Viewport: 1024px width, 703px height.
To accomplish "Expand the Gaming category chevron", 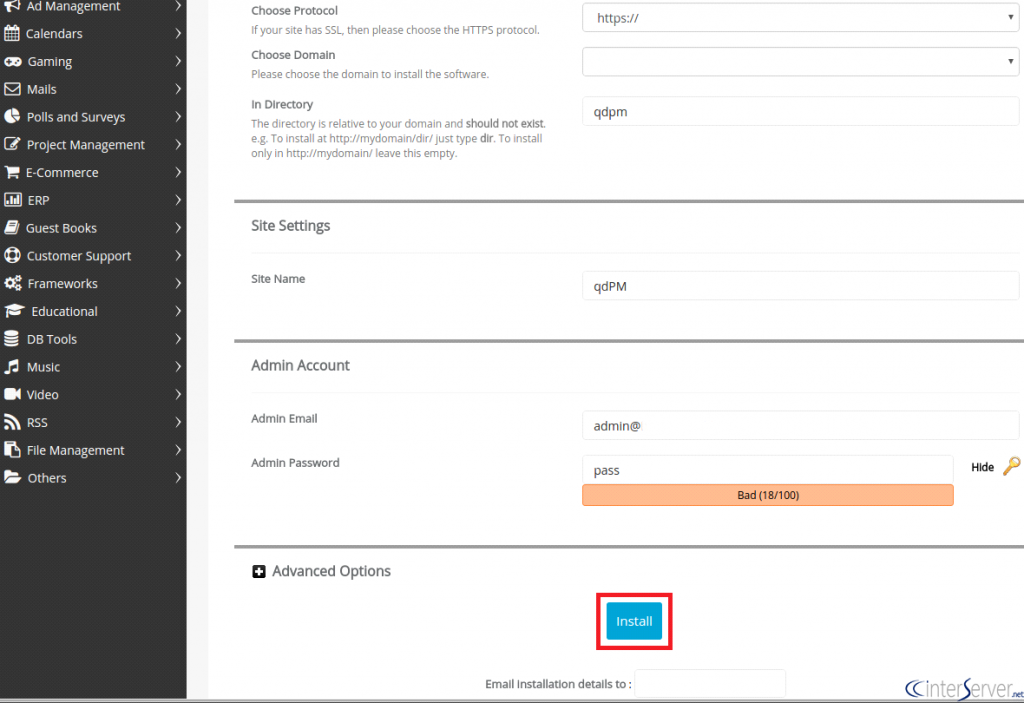I will tap(178, 61).
